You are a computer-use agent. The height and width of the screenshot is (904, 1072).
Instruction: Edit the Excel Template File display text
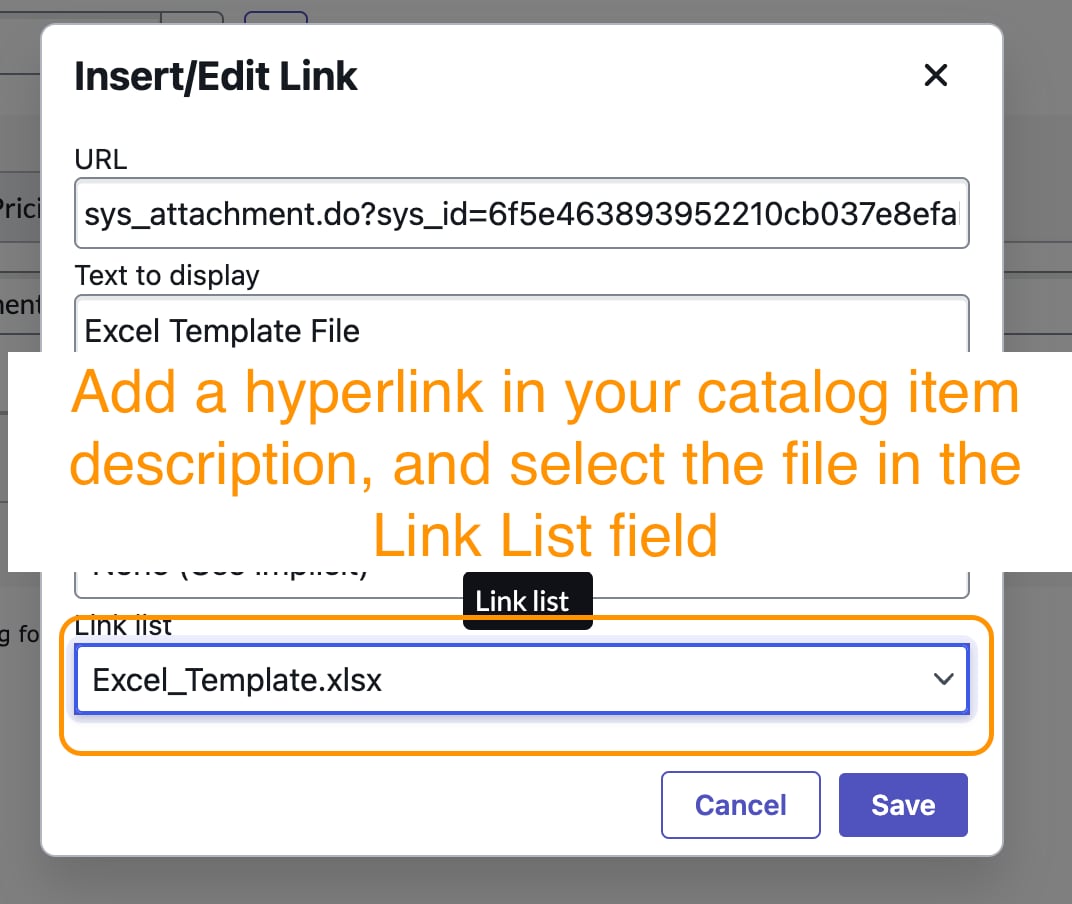click(521, 329)
